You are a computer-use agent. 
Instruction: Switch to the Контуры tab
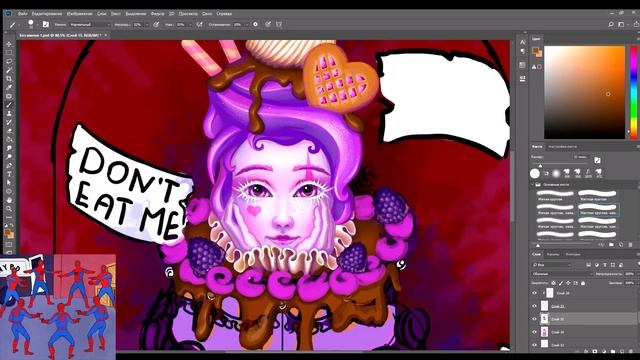[573, 254]
